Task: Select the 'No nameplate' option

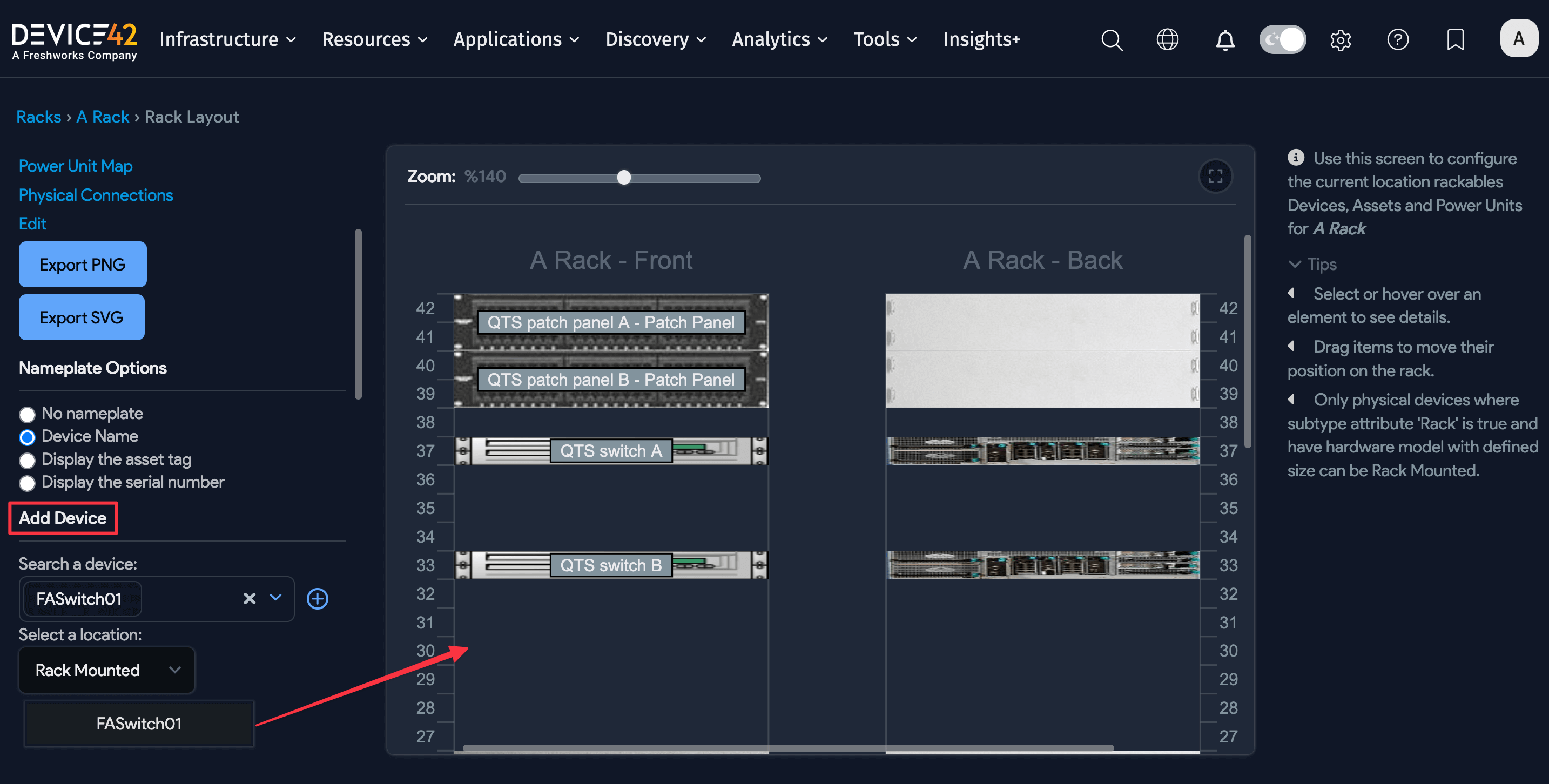Action: tap(27, 414)
